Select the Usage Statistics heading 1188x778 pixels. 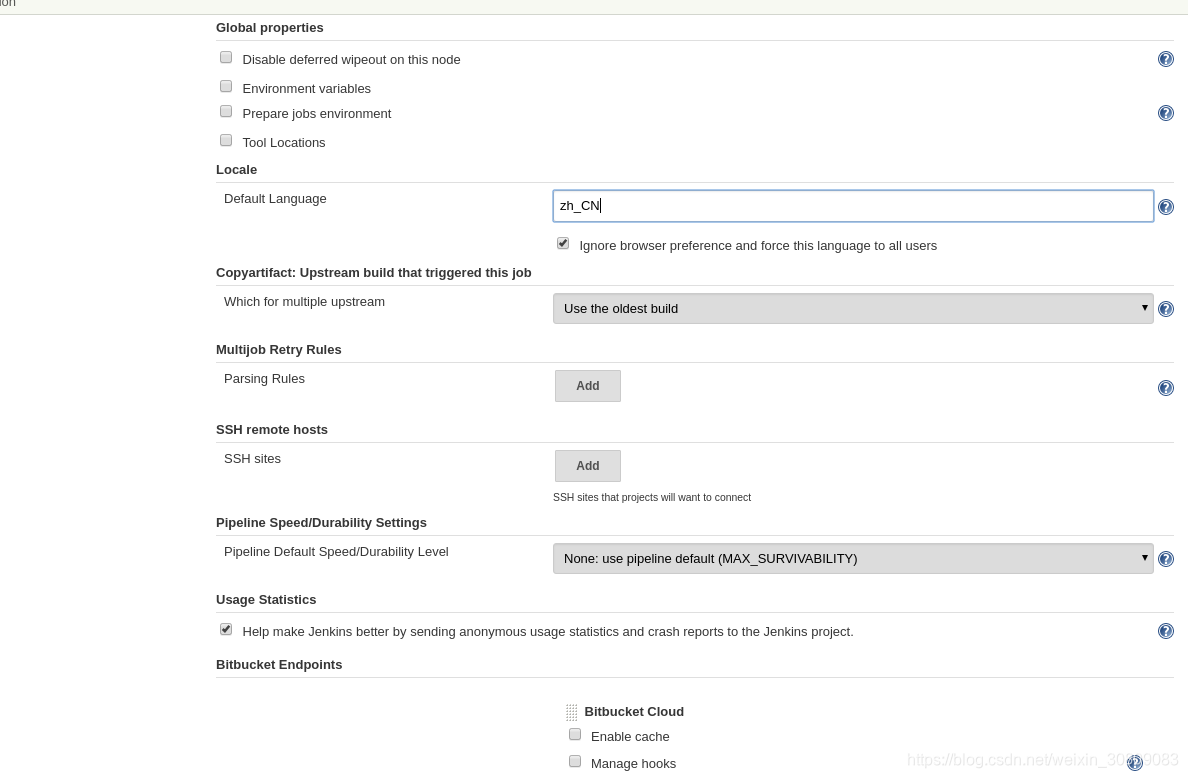266,599
